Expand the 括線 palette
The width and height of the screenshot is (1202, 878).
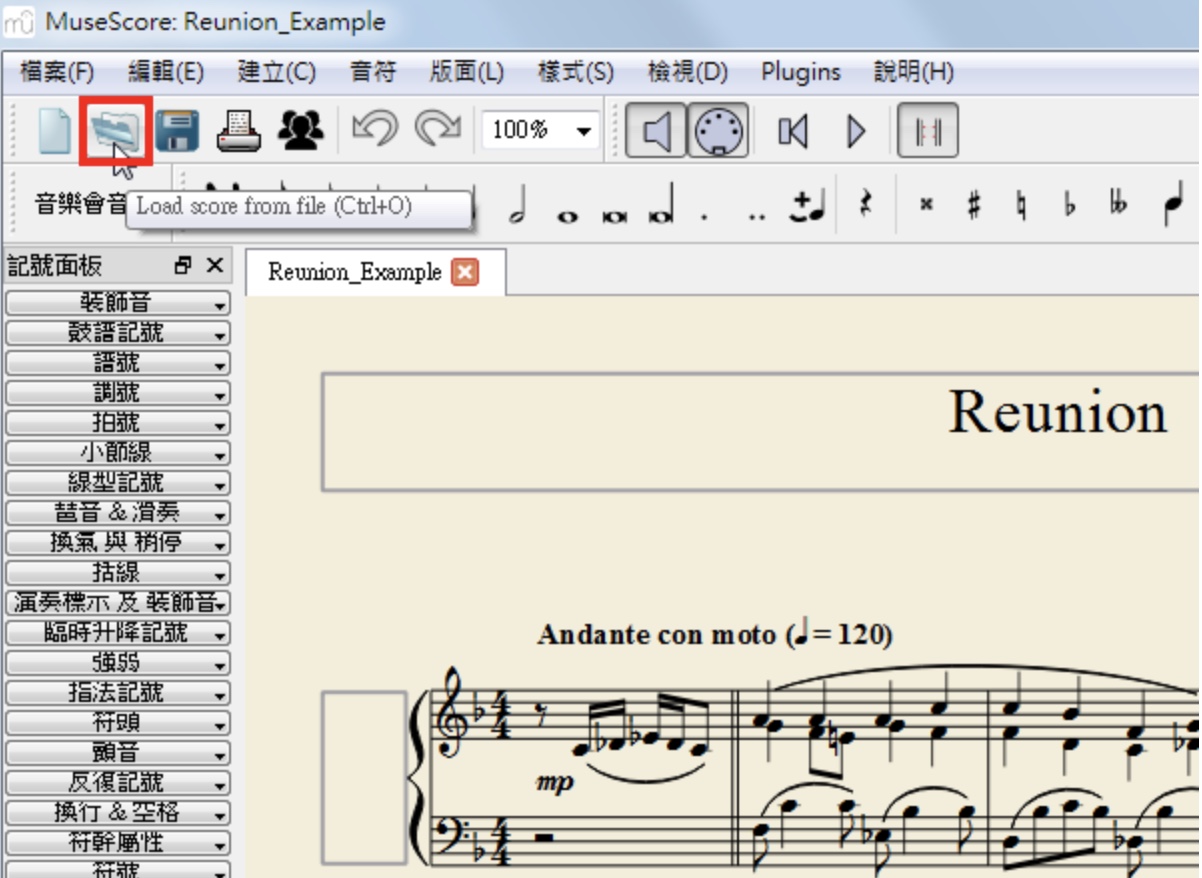pyautogui.click(x=117, y=573)
